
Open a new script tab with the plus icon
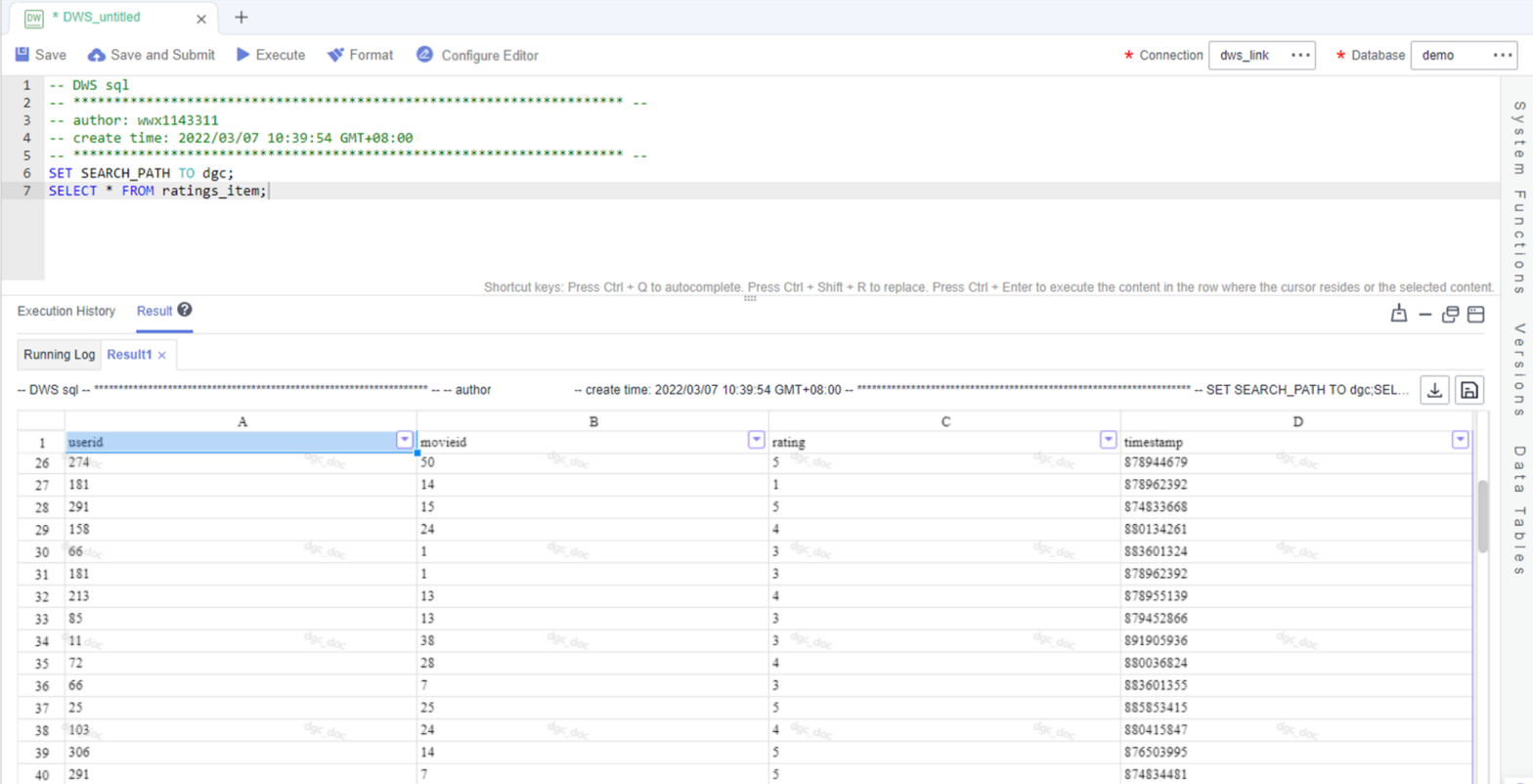[241, 18]
